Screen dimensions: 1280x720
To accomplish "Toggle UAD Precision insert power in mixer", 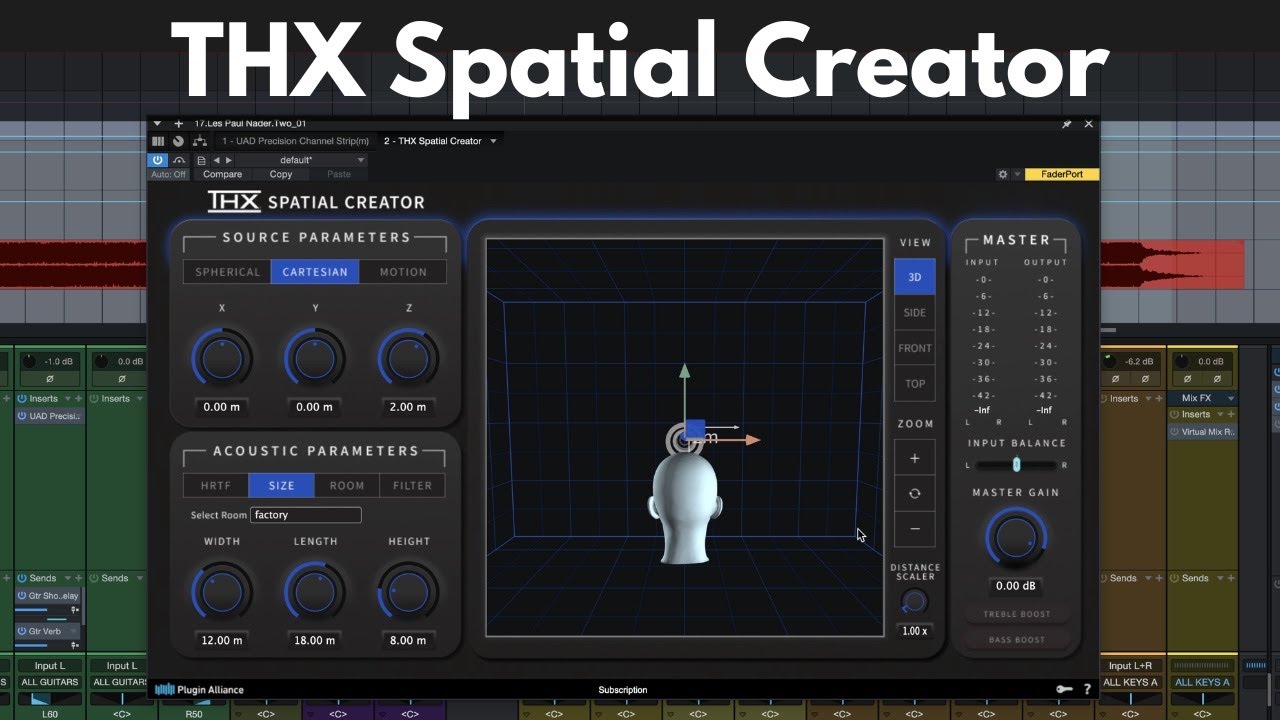I will tap(23, 416).
